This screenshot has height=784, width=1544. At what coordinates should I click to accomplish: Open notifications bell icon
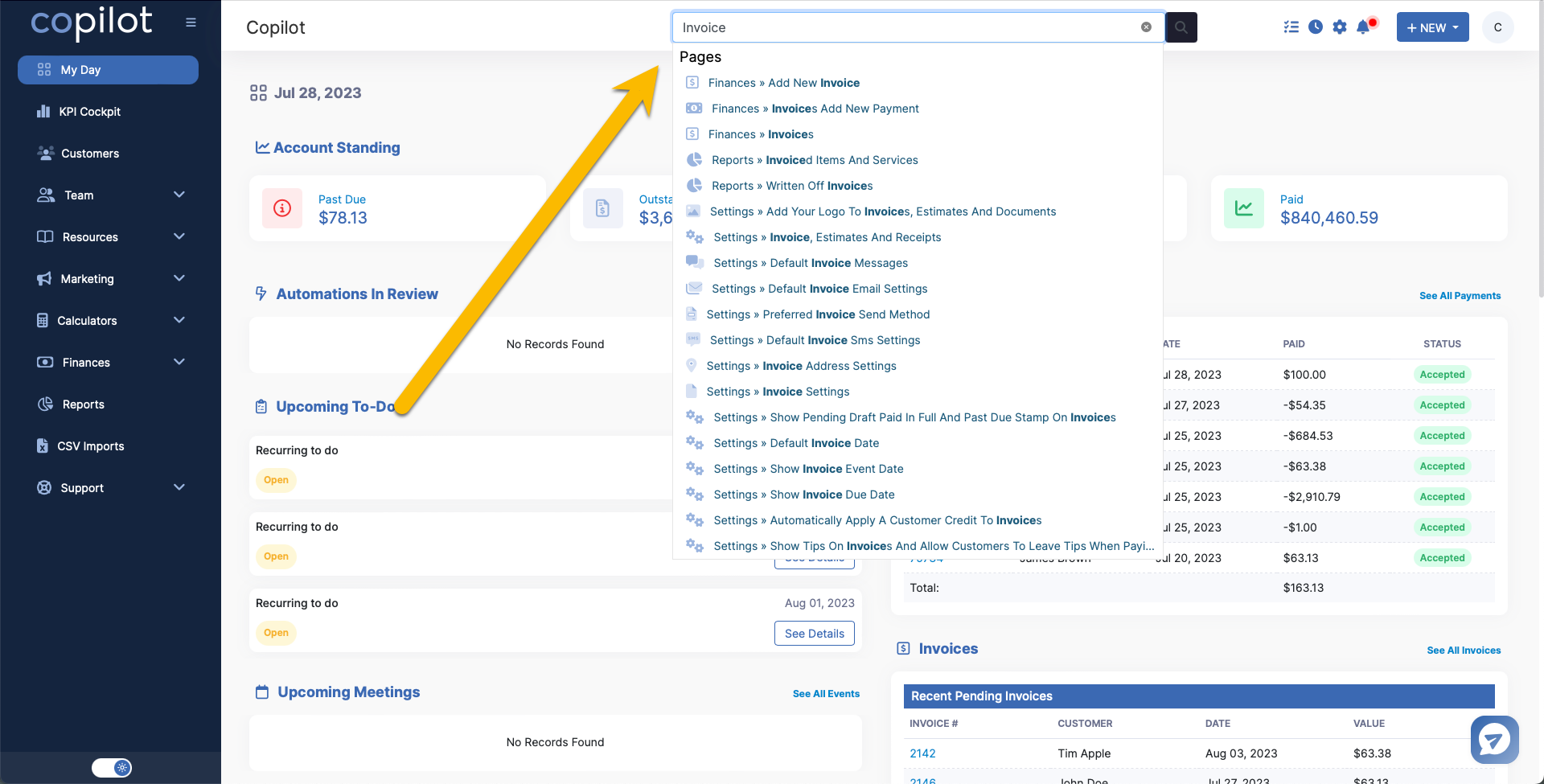(1364, 27)
